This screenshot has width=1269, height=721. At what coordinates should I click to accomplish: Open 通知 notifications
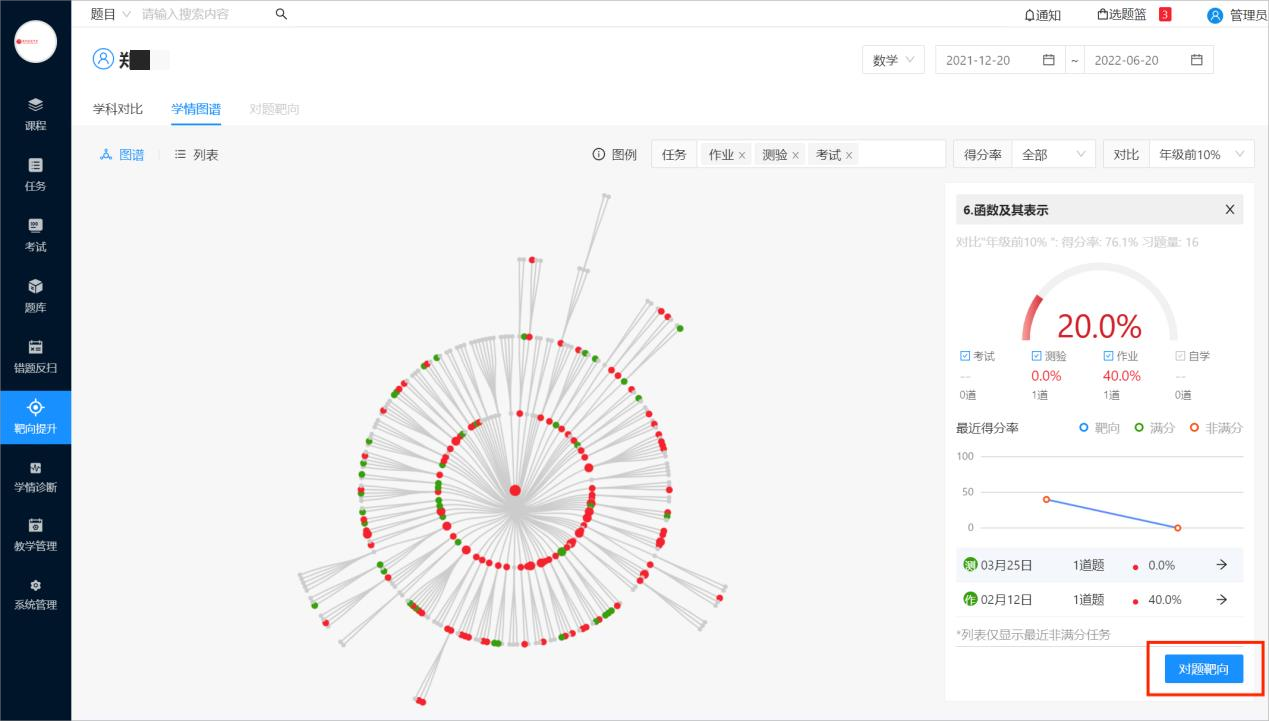[1042, 15]
